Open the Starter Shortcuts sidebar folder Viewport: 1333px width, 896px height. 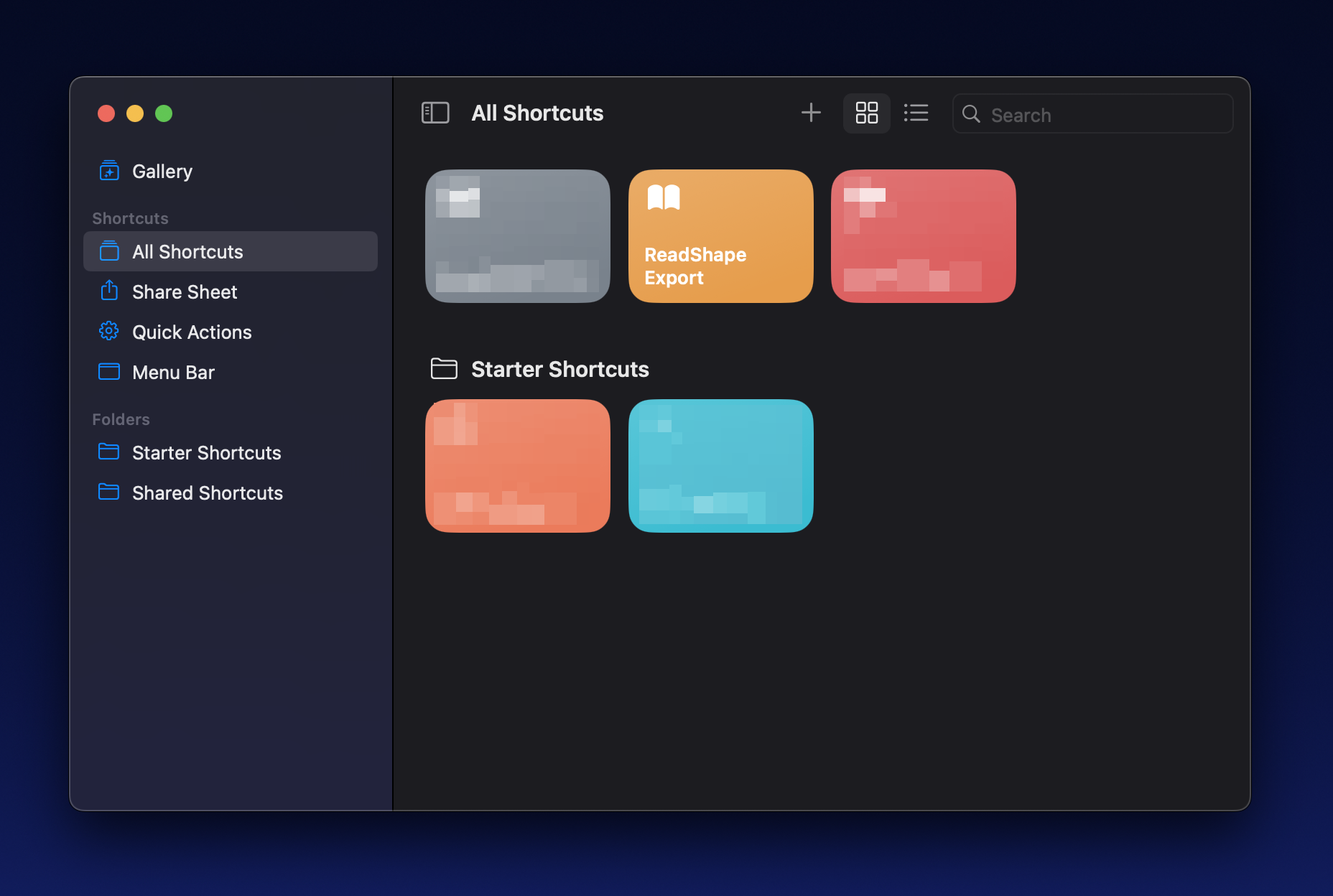(x=206, y=453)
